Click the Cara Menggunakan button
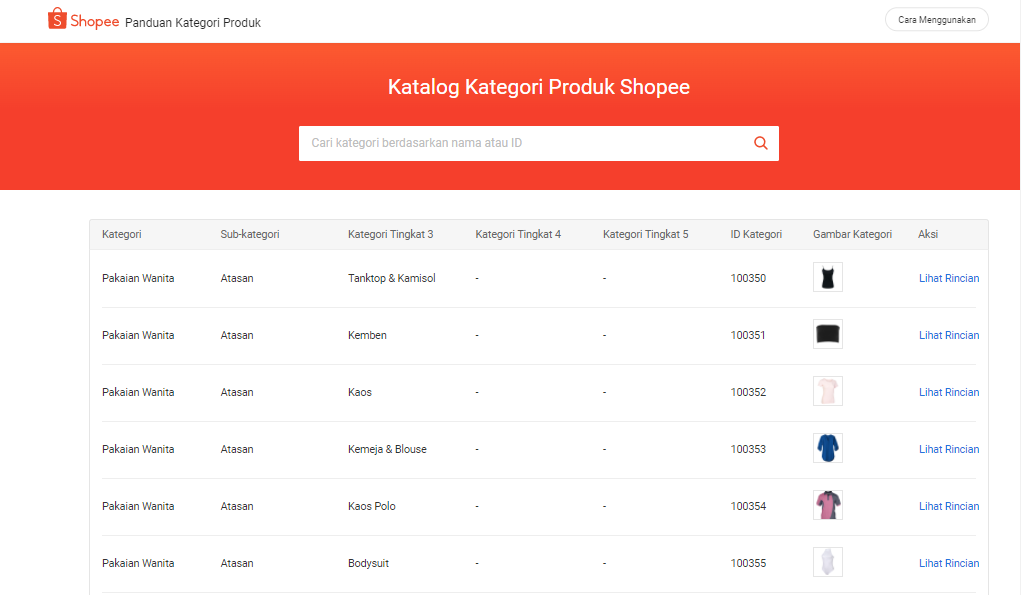 coord(936,20)
